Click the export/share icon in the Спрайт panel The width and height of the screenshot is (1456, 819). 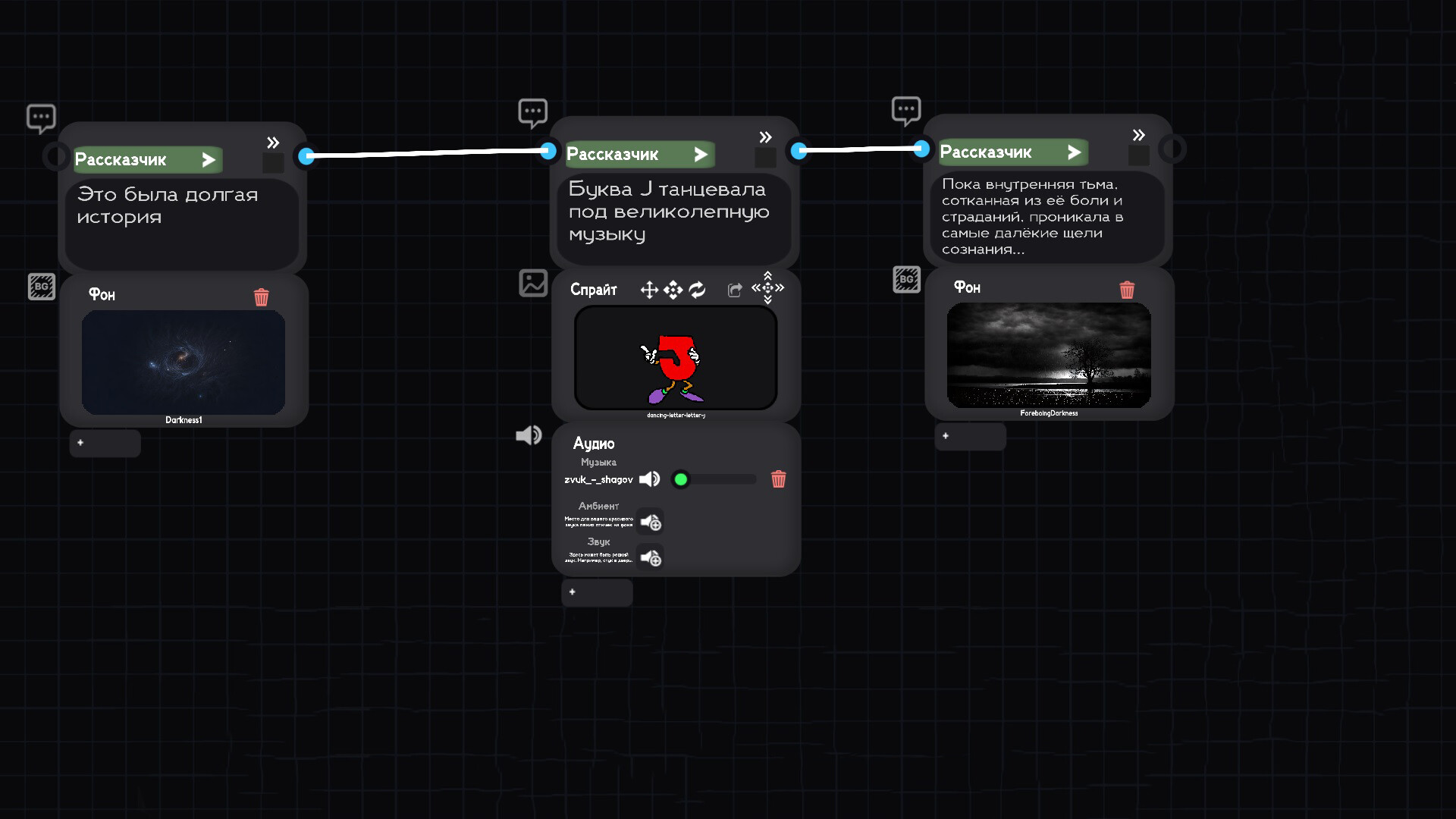click(x=734, y=290)
